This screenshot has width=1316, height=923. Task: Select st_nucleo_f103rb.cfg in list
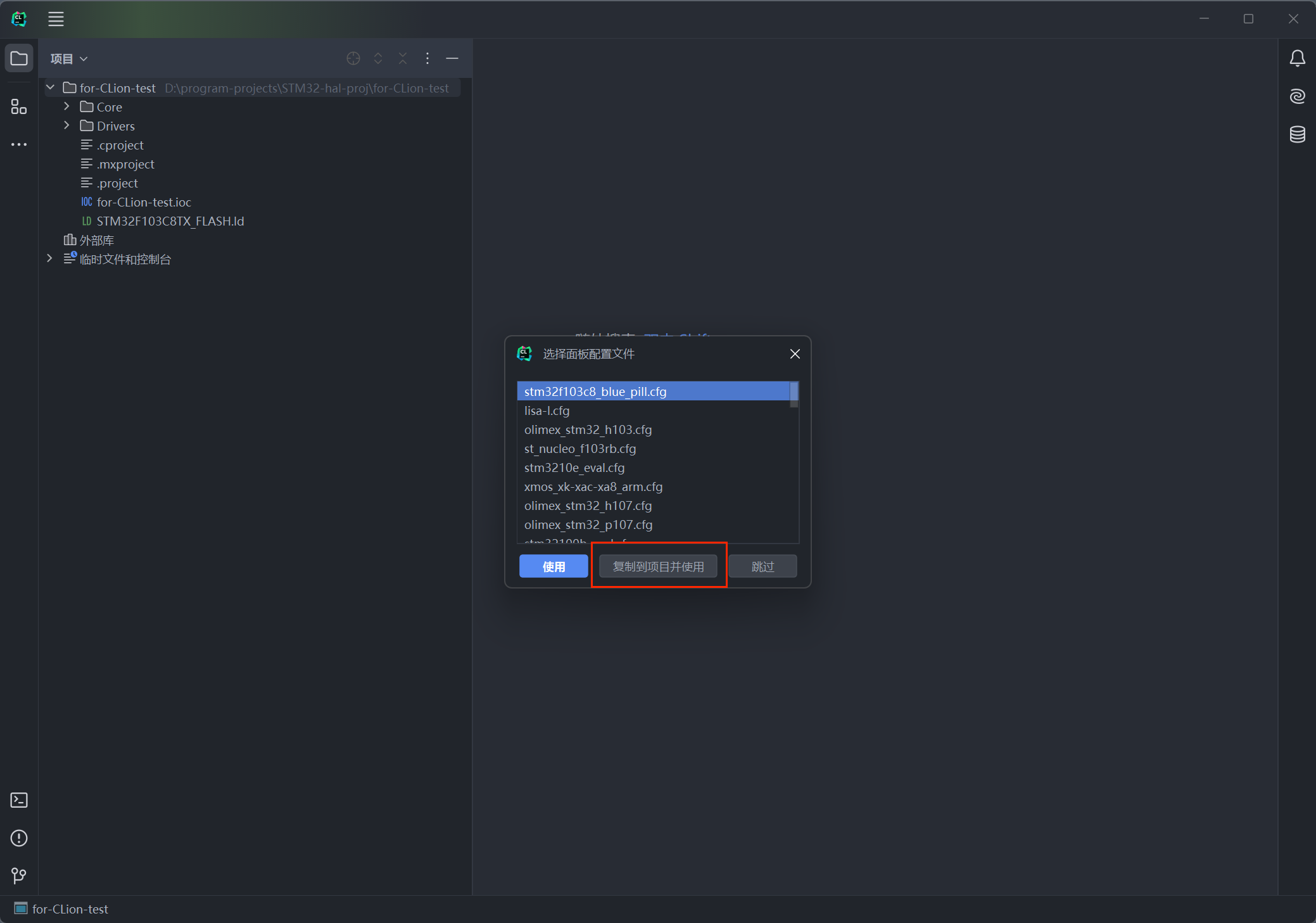pyautogui.click(x=653, y=449)
